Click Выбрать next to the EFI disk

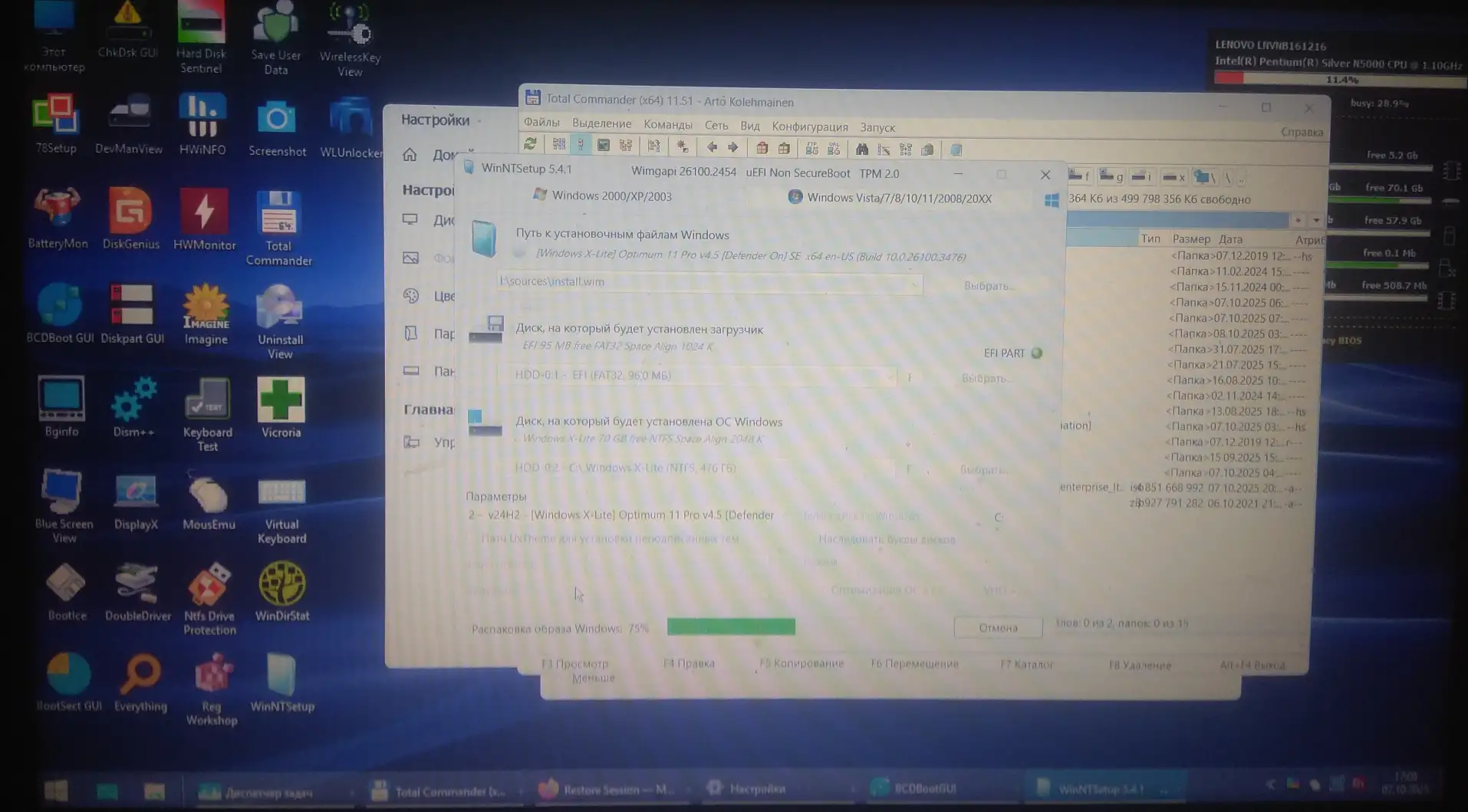(986, 378)
